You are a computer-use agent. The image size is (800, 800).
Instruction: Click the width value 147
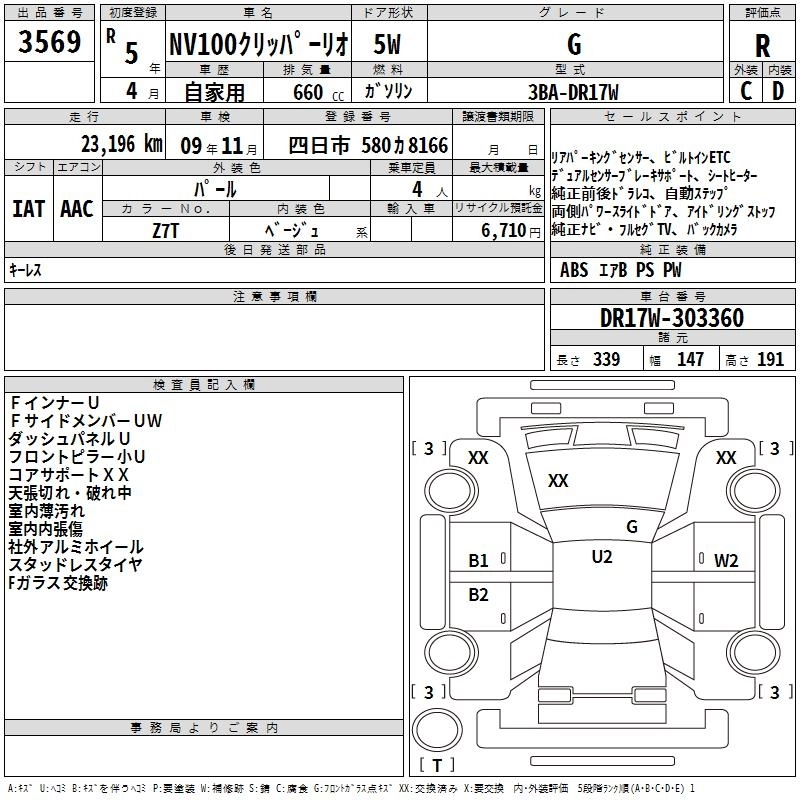point(690,359)
